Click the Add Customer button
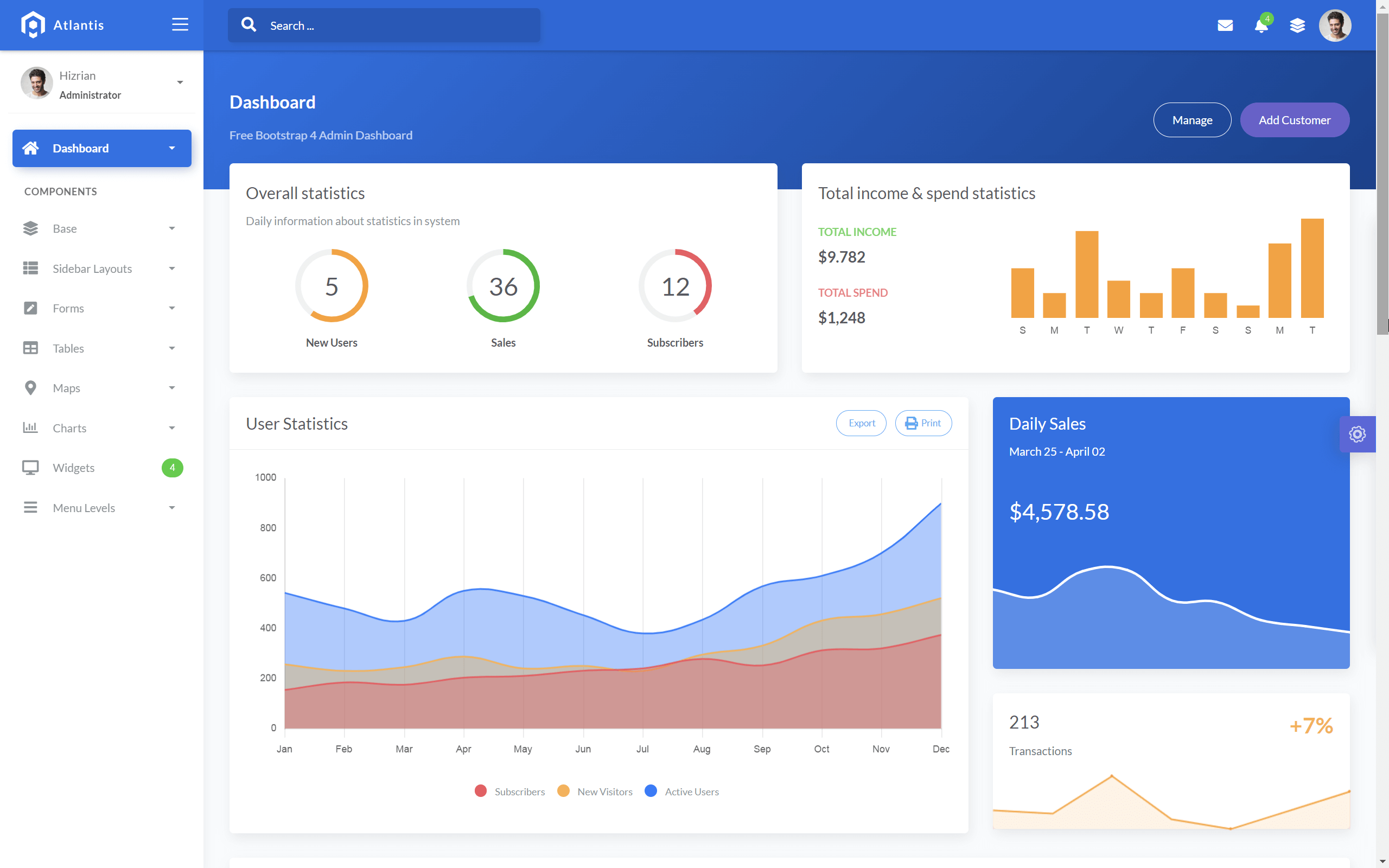Screen dimensions: 1389x868 (1295, 120)
